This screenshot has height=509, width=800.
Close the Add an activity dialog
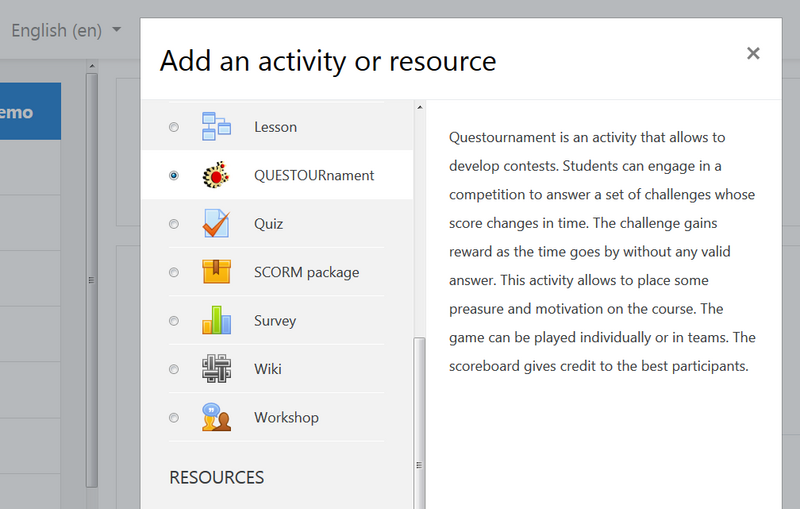(753, 53)
